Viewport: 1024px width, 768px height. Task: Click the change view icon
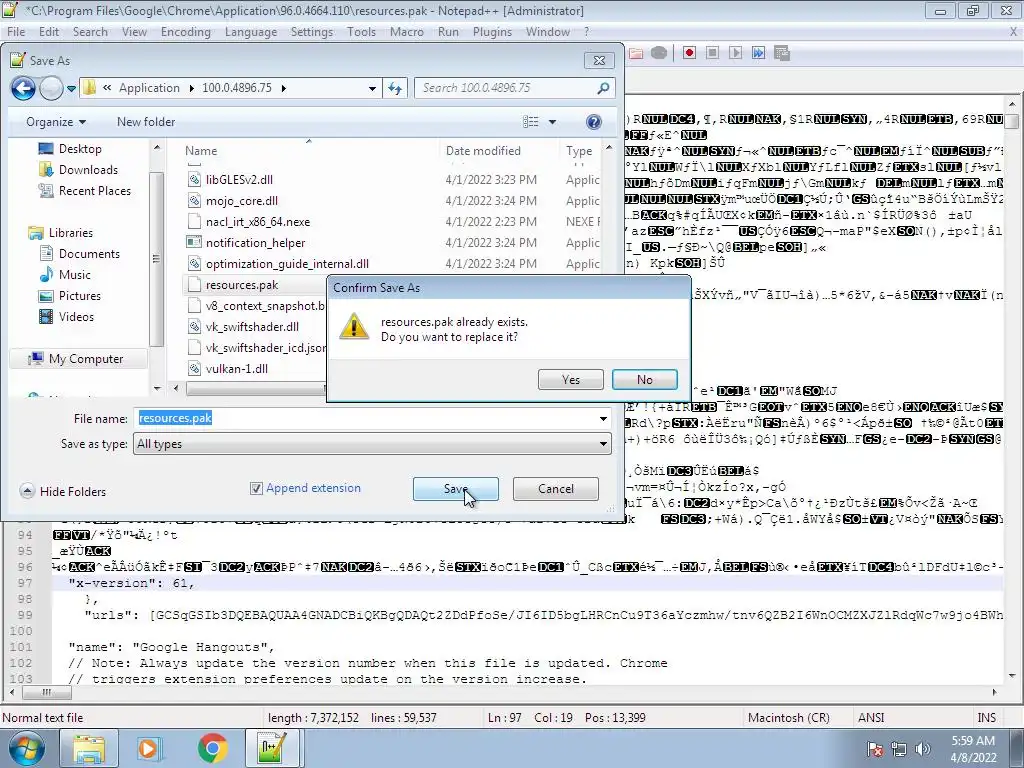point(531,122)
